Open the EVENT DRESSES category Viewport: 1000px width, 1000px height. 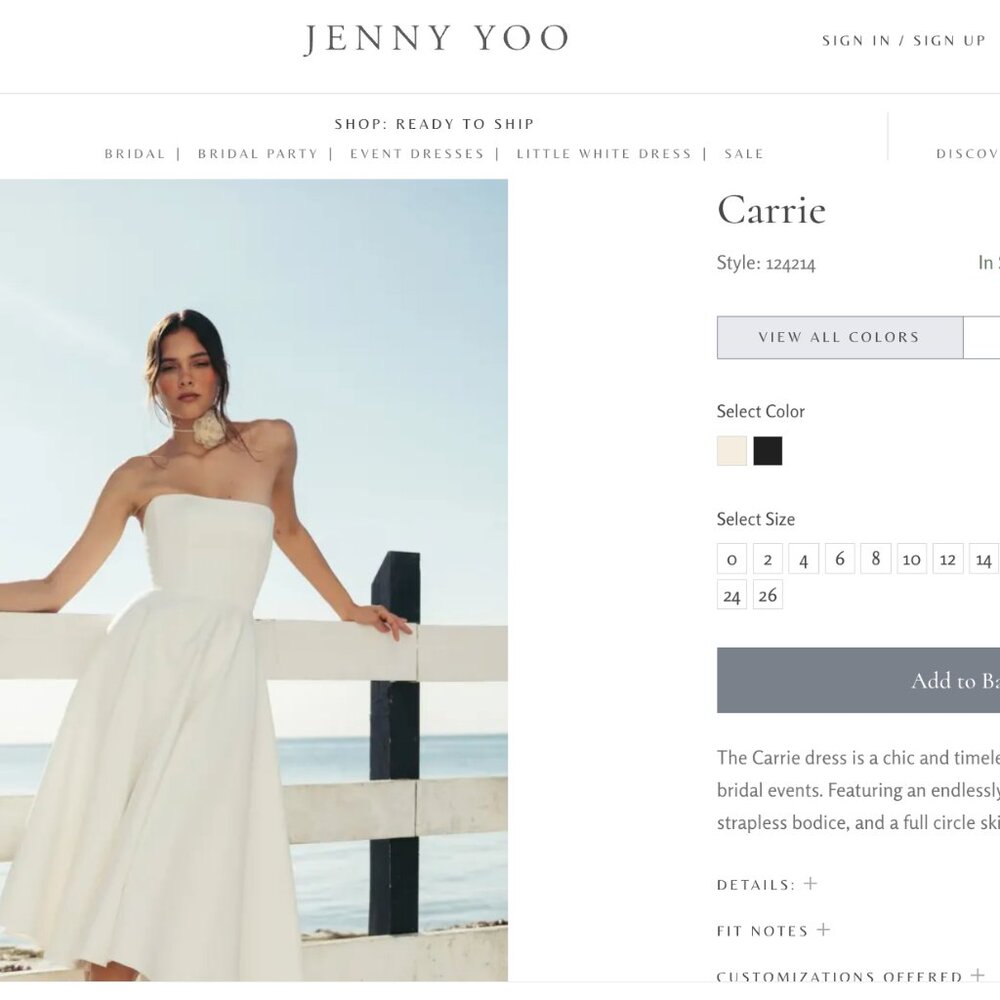[x=416, y=153]
